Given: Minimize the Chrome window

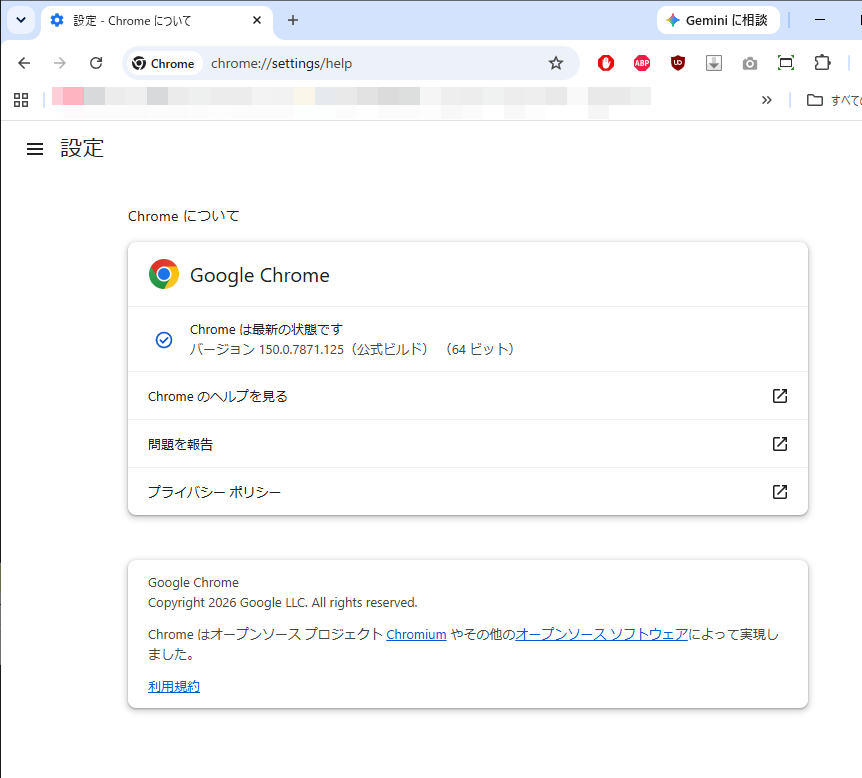Looking at the screenshot, I should point(820,20).
